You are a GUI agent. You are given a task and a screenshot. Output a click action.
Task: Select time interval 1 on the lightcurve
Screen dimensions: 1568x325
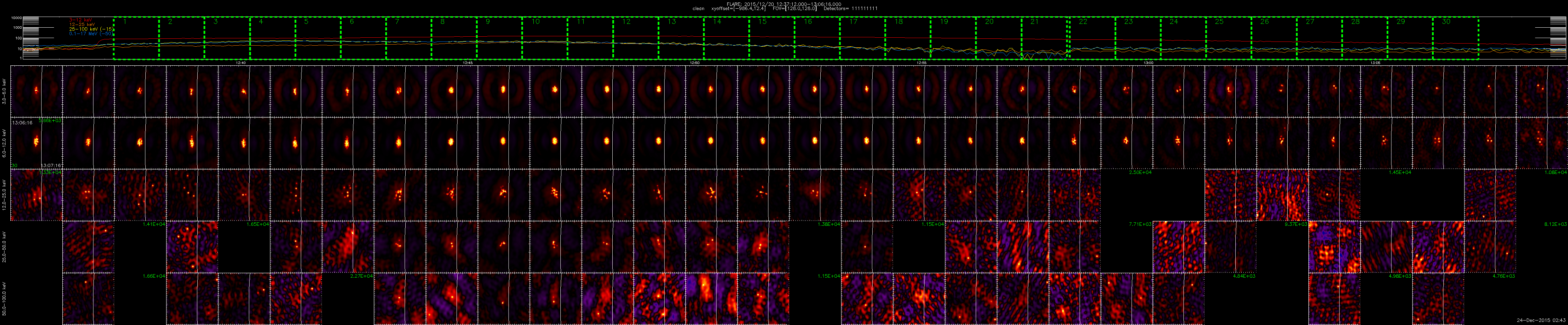[136, 38]
